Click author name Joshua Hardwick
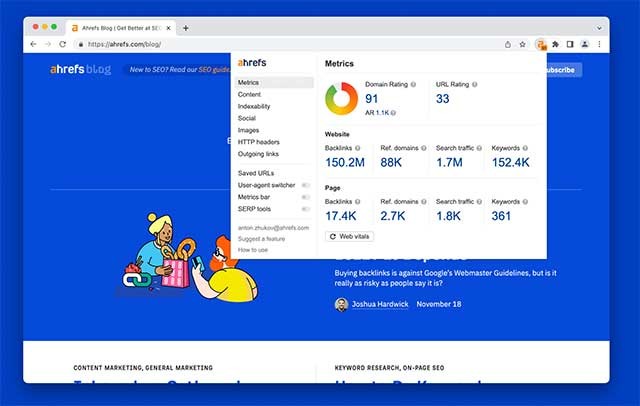 (x=380, y=304)
